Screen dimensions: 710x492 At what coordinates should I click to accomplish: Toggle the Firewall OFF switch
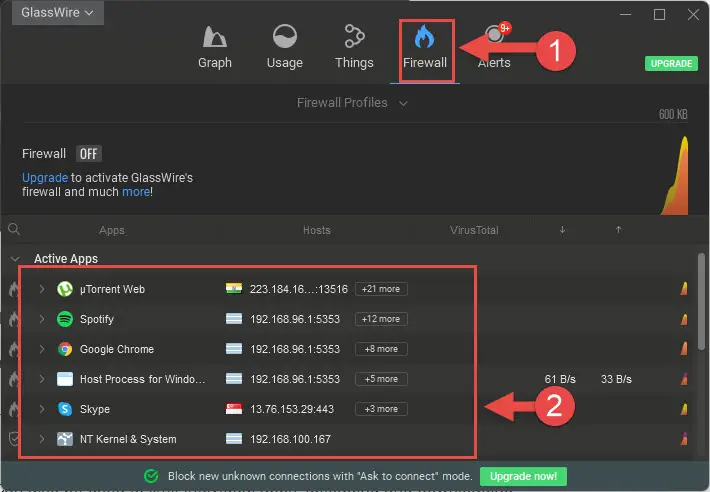coord(88,154)
